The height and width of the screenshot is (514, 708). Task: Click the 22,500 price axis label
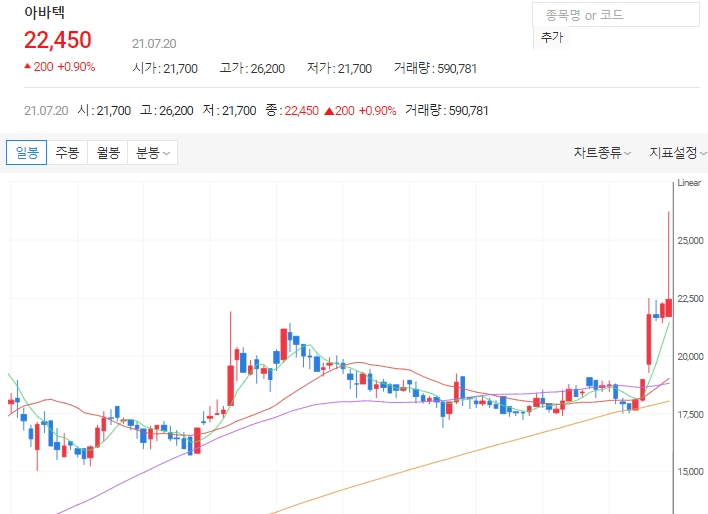(690, 299)
